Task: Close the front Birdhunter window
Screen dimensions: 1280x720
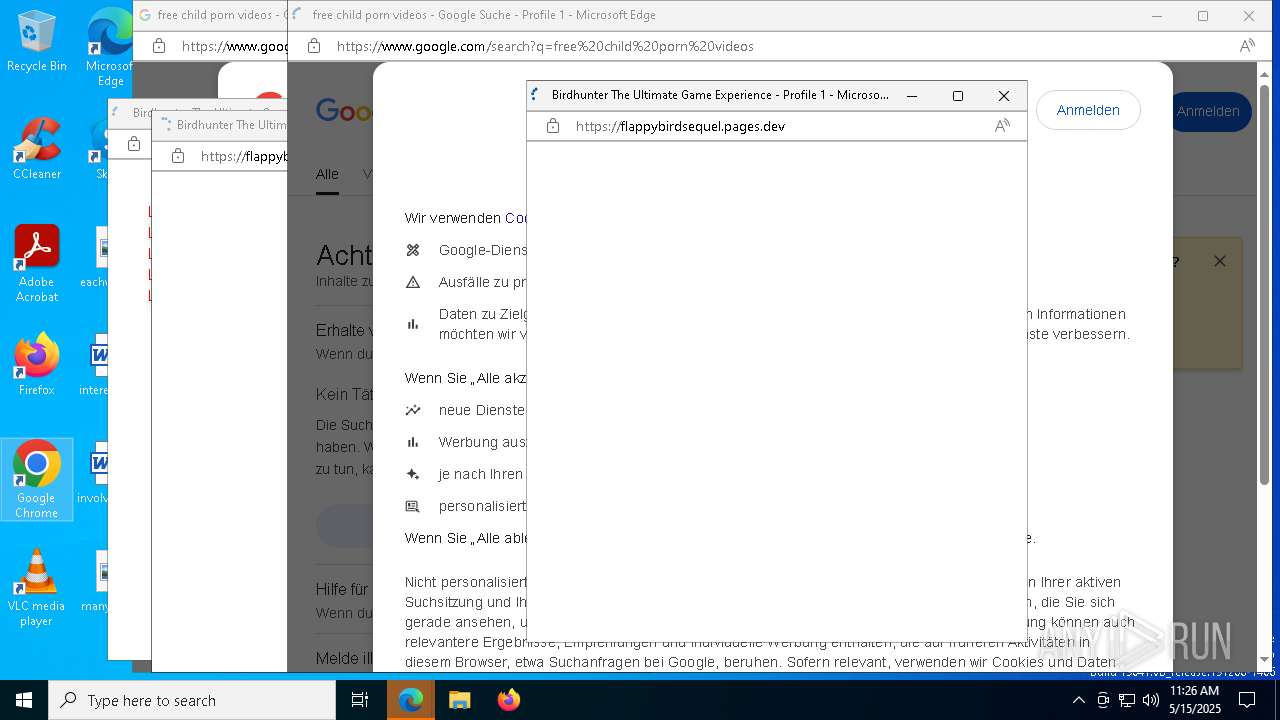Action: (x=1004, y=96)
